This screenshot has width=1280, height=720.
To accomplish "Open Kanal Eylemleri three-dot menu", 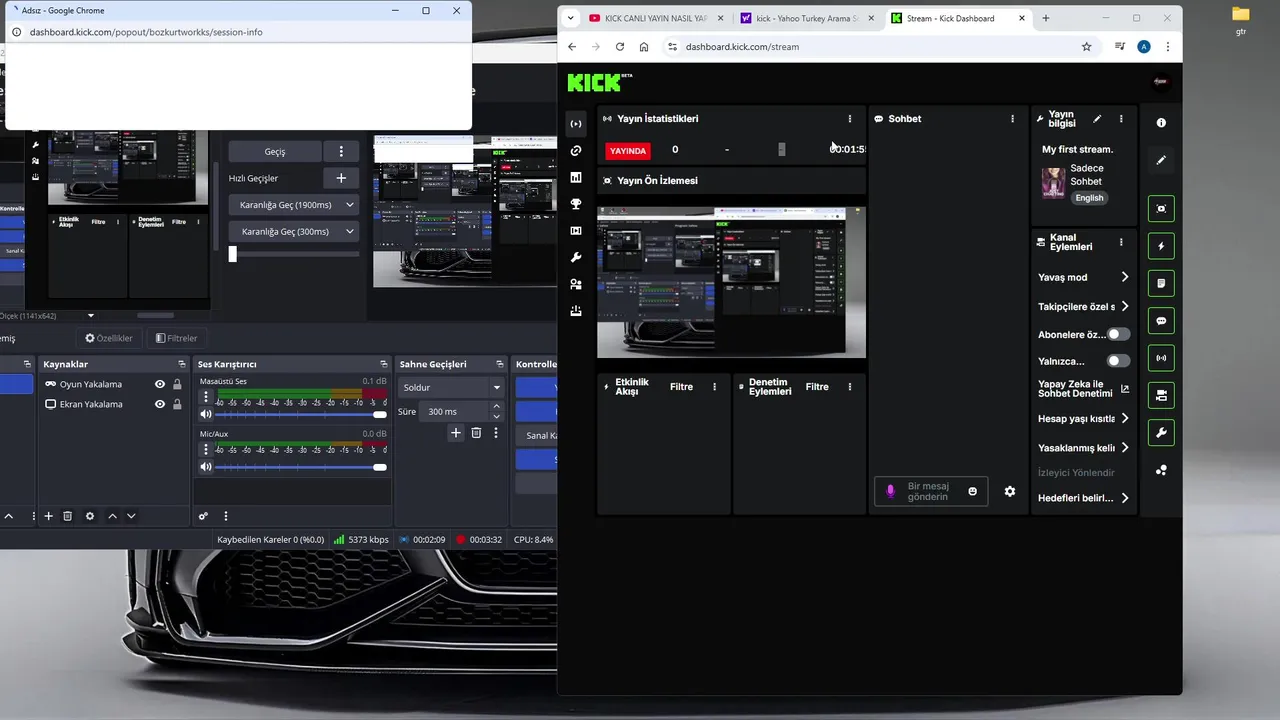I will pos(1121,242).
